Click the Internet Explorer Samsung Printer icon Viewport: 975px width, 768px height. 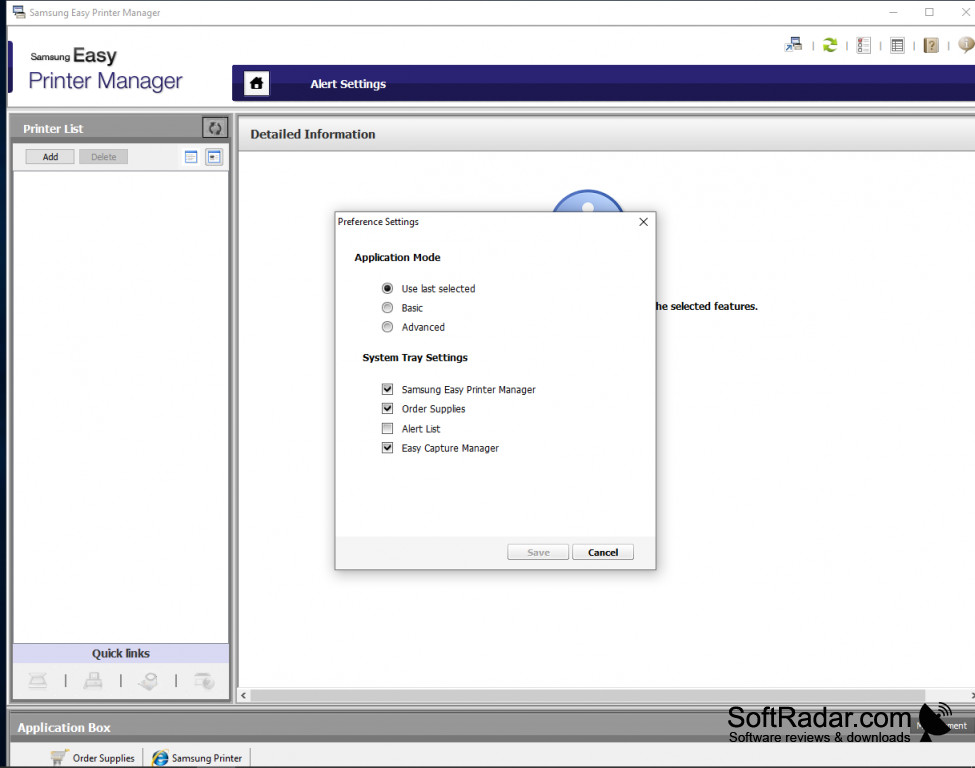click(x=160, y=757)
